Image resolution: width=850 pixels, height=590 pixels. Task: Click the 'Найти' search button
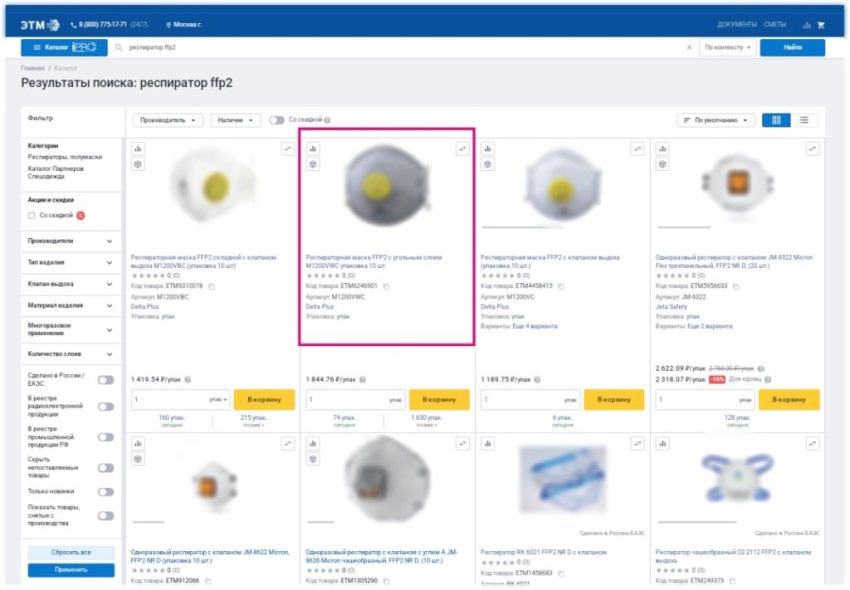793,48
